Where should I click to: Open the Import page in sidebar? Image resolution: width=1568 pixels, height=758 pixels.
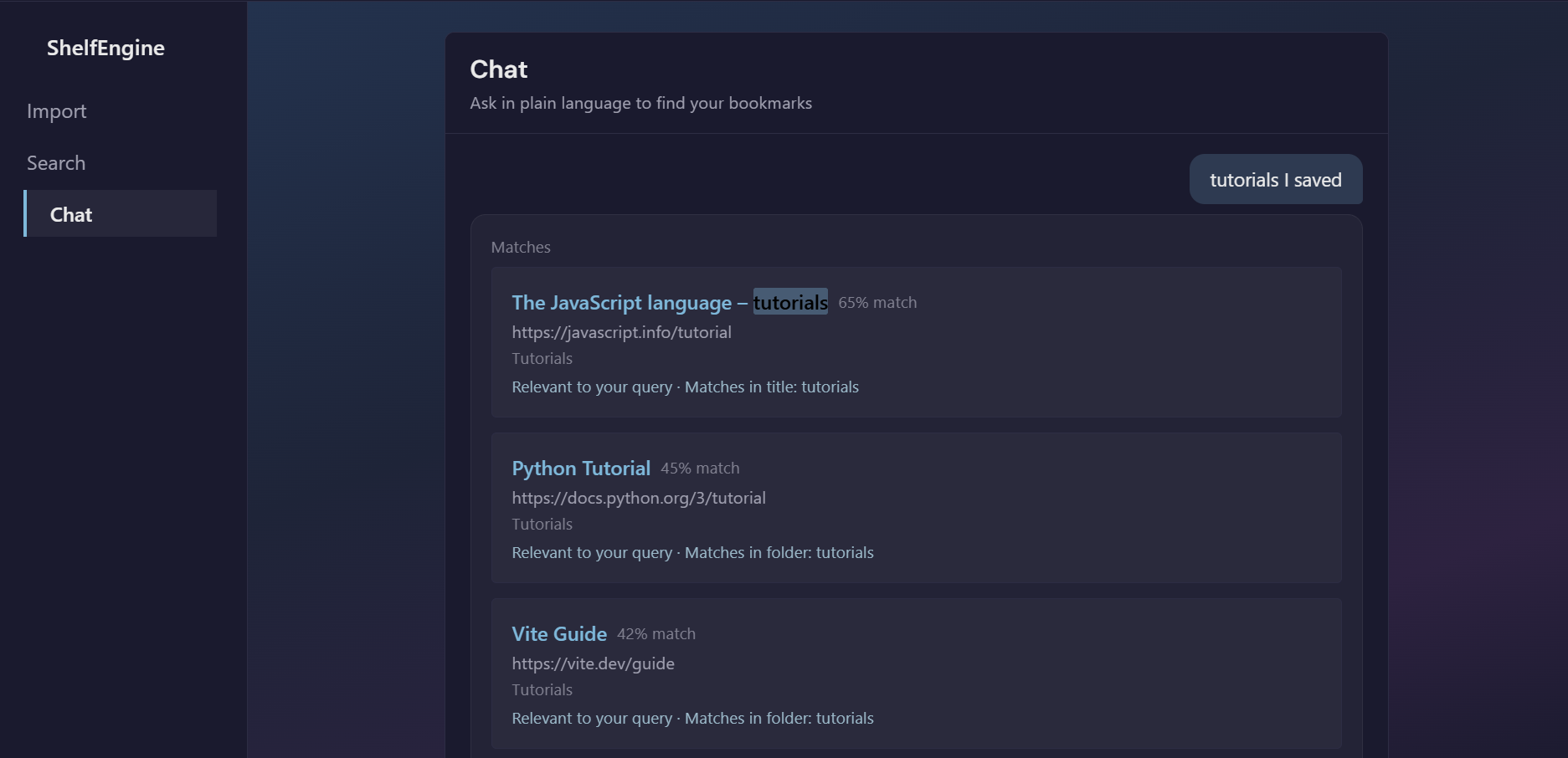(x=56, y=111)
